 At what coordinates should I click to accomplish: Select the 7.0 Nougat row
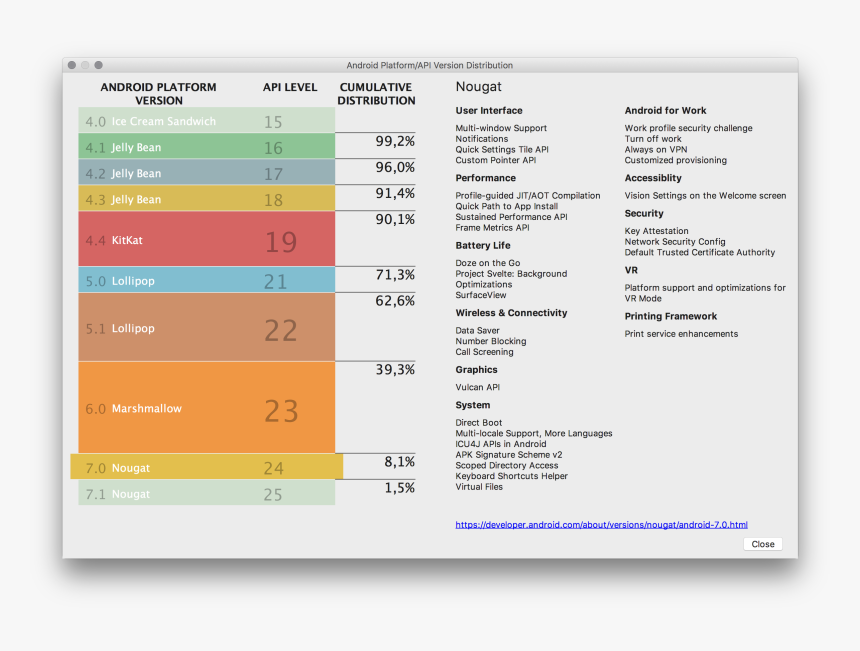pyautogui.click(x=207, y=467)
